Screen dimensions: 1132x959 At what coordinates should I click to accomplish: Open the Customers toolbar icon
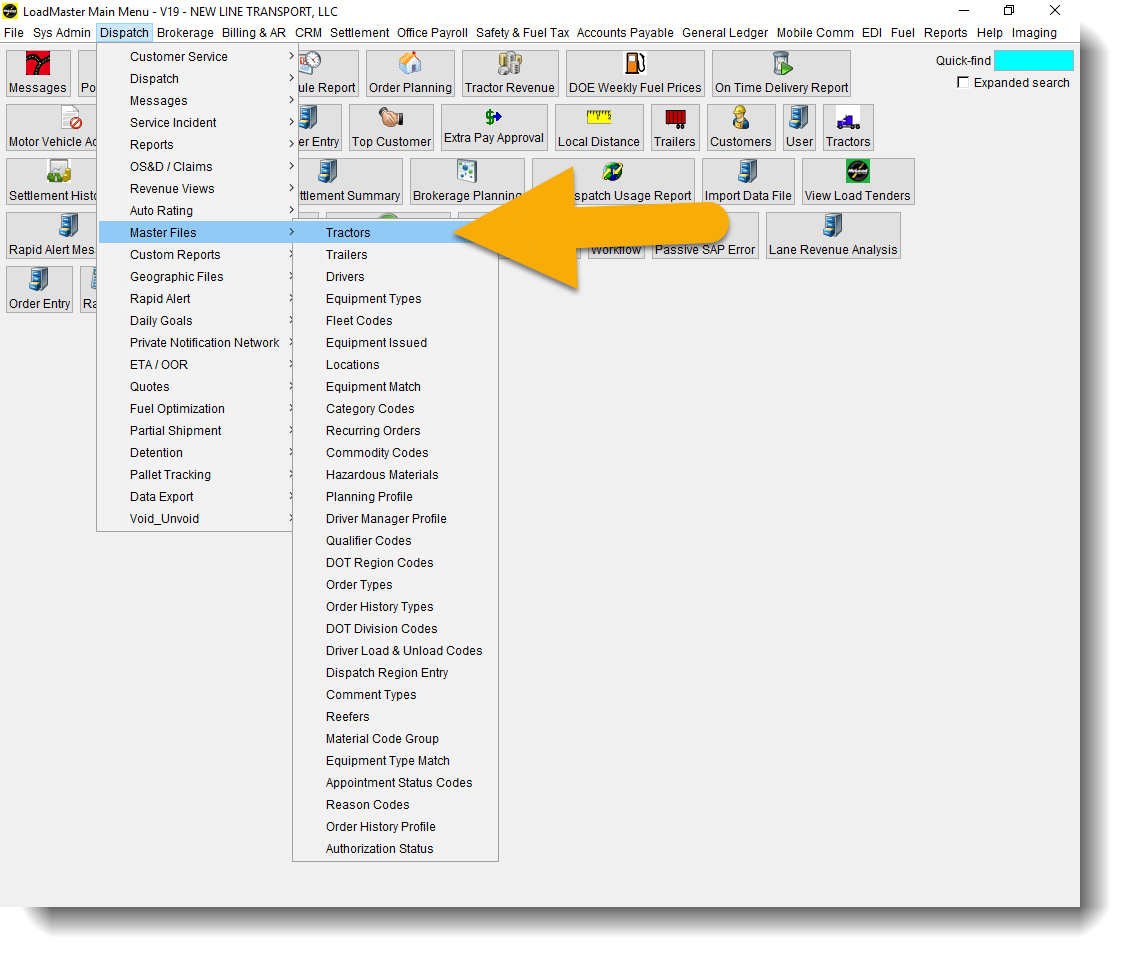pos(741,128)
